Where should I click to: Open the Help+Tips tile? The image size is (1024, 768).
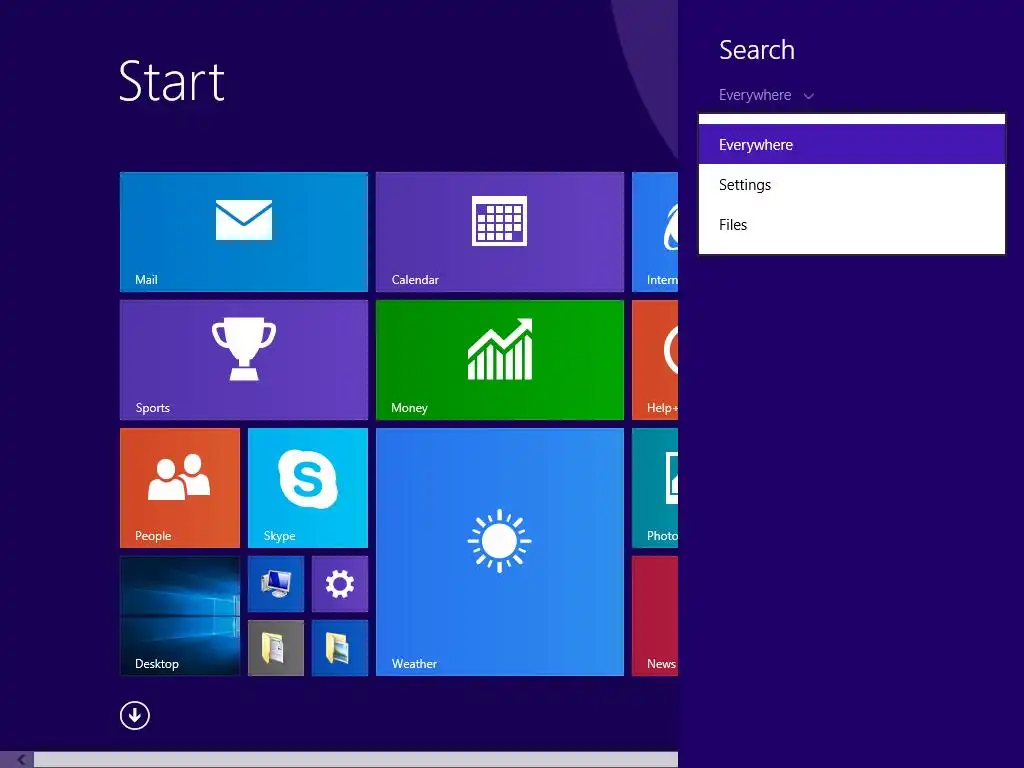click(x=655, y=360)
